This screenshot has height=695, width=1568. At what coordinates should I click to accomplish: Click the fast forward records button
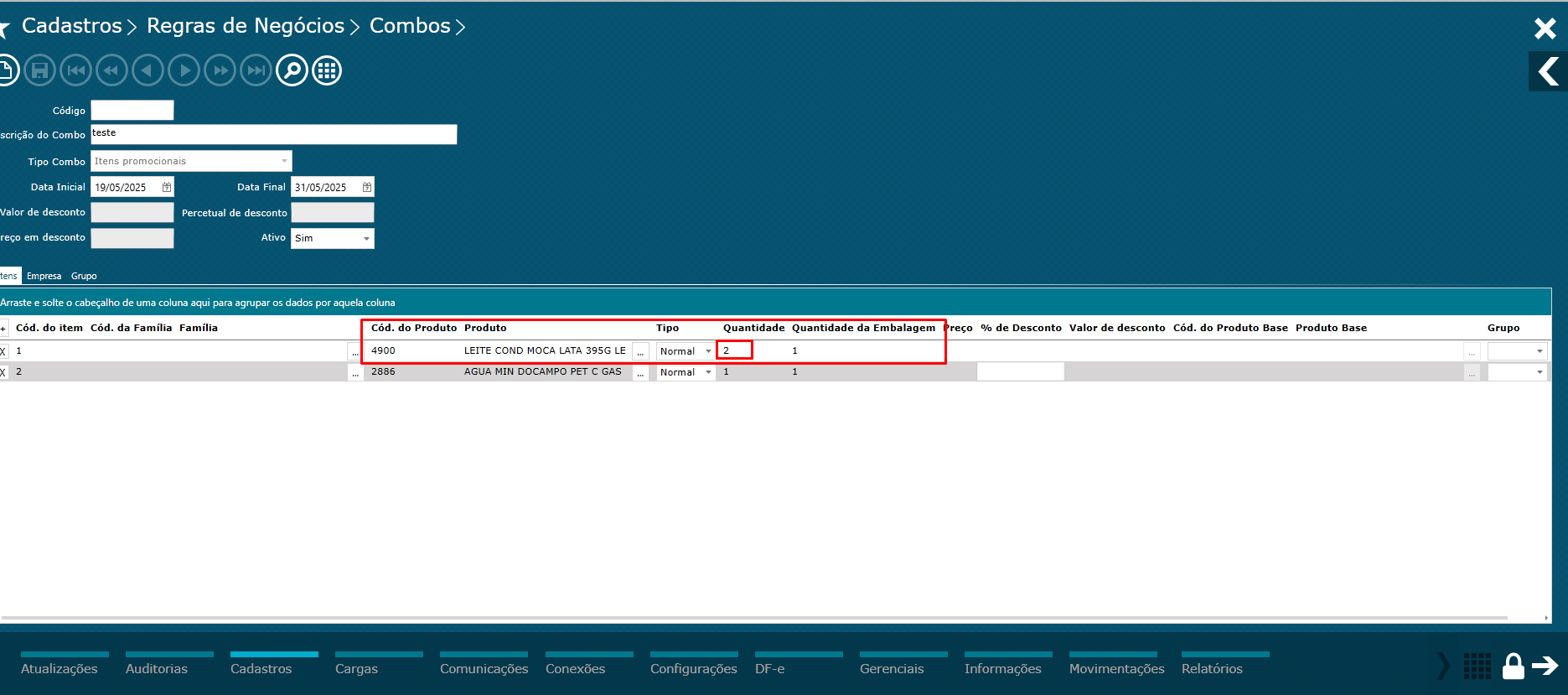point(220,70)
